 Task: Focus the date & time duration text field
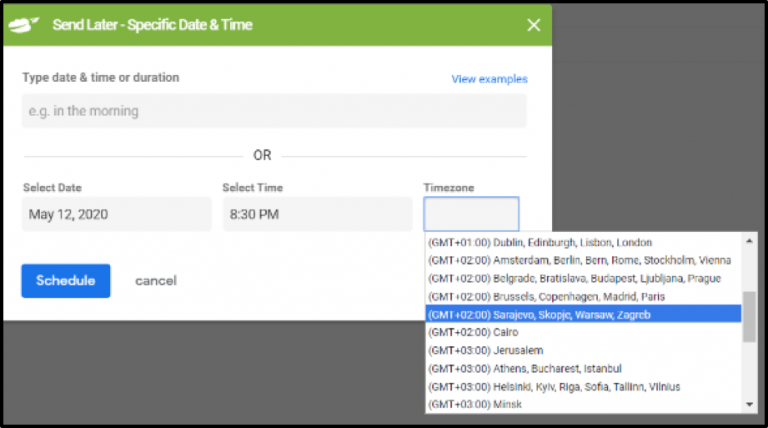pos(273,111)
